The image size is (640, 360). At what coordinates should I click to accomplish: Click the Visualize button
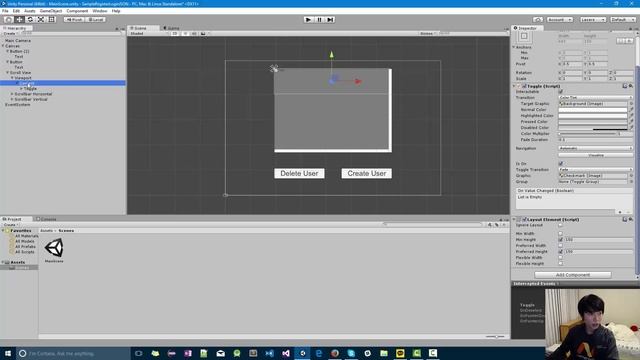(596, 156)
